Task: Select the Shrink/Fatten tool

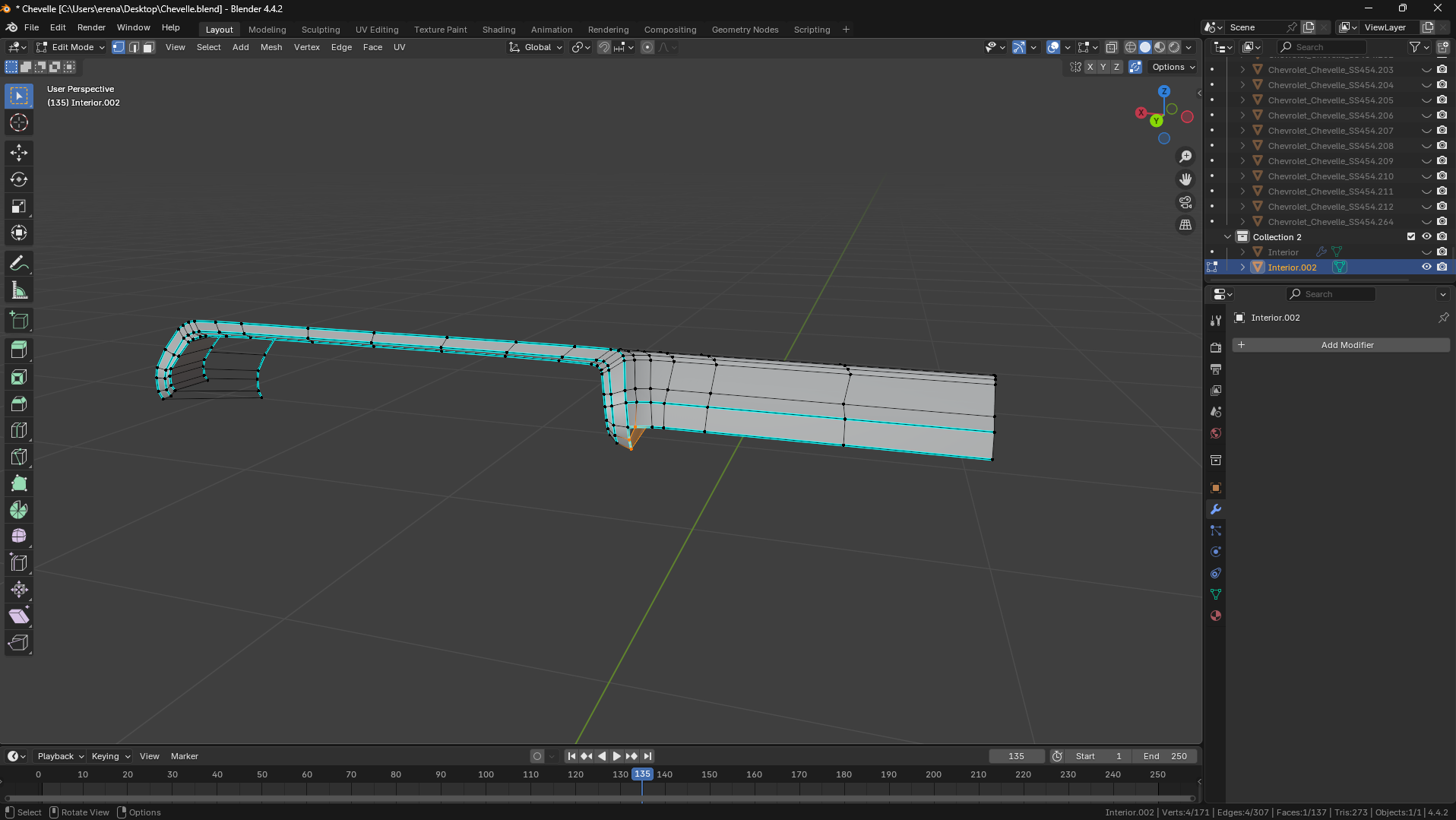Action: click(x=19, y=590)
